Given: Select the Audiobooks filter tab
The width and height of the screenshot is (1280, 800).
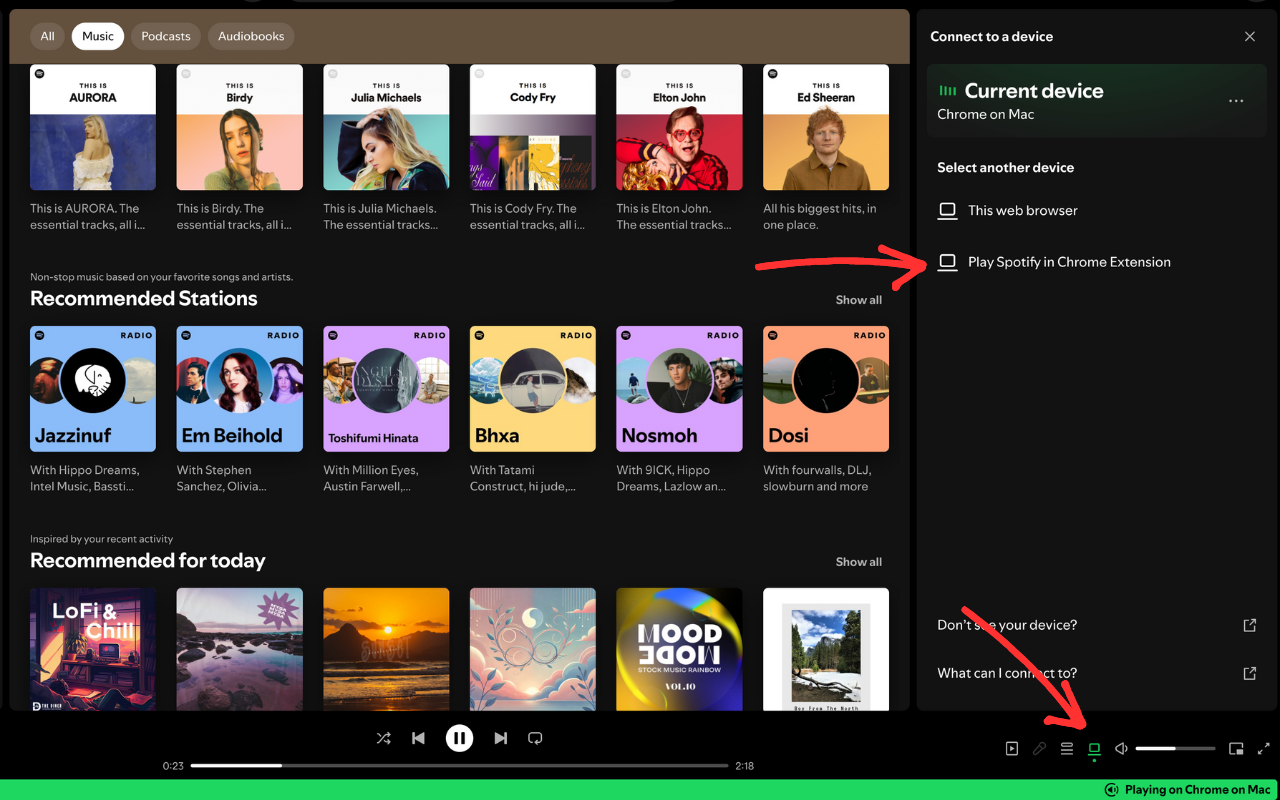Looking at the screenshot, I should (251, 36).
